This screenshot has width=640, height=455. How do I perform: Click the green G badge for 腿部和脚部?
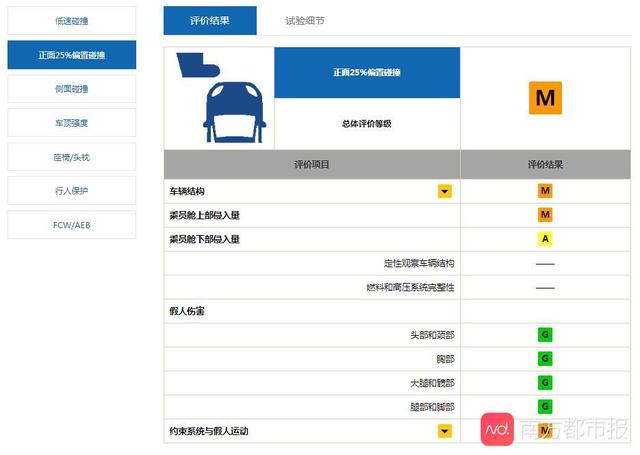click(x=545, y=407)
